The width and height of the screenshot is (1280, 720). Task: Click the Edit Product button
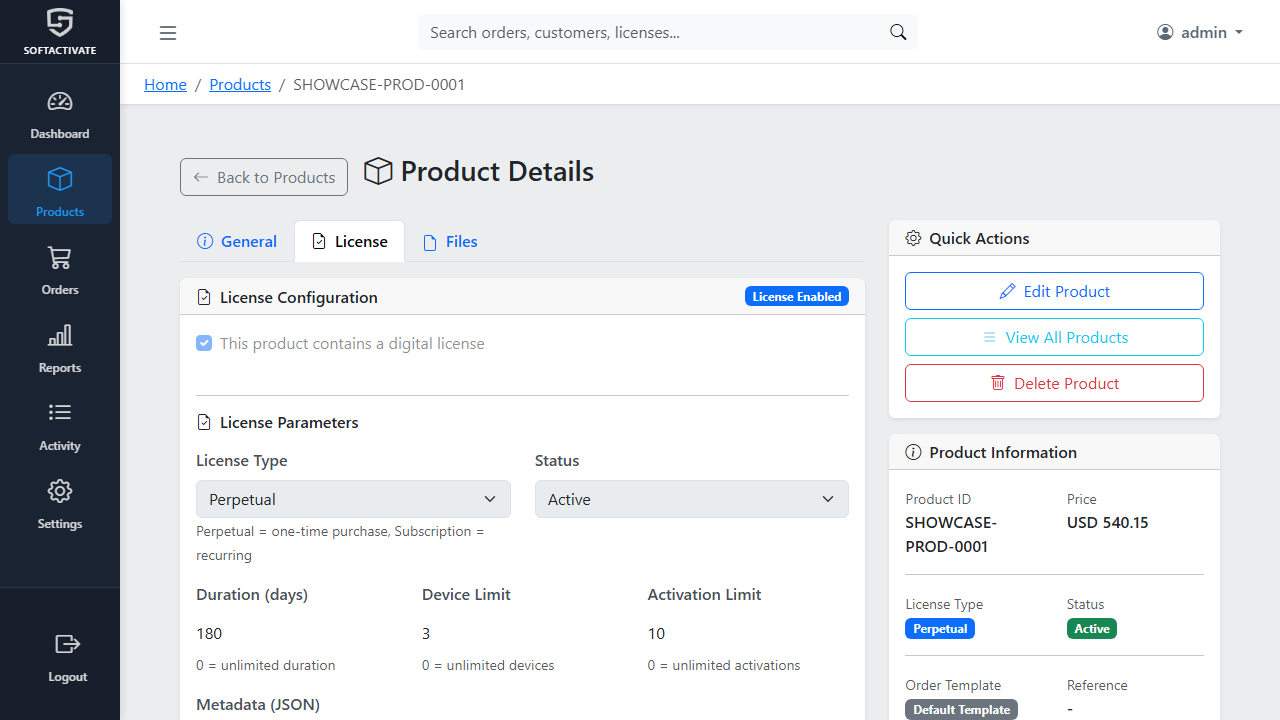click(1054, 291)
